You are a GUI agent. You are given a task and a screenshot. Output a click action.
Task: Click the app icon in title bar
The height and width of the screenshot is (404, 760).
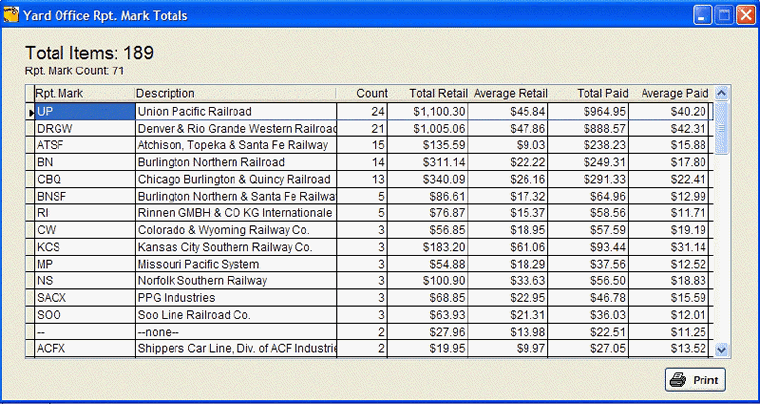coord(12,15)
